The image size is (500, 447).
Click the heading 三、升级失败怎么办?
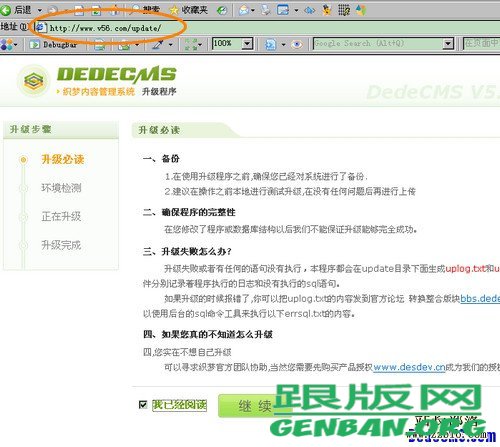click(x=187, y=251)
